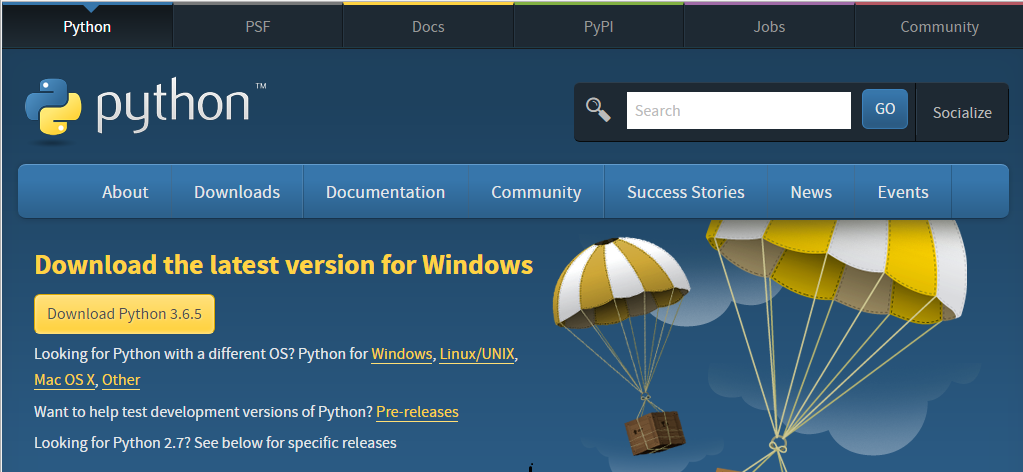Focus the Search input field
1023x472 pixels.
point(739,110)
